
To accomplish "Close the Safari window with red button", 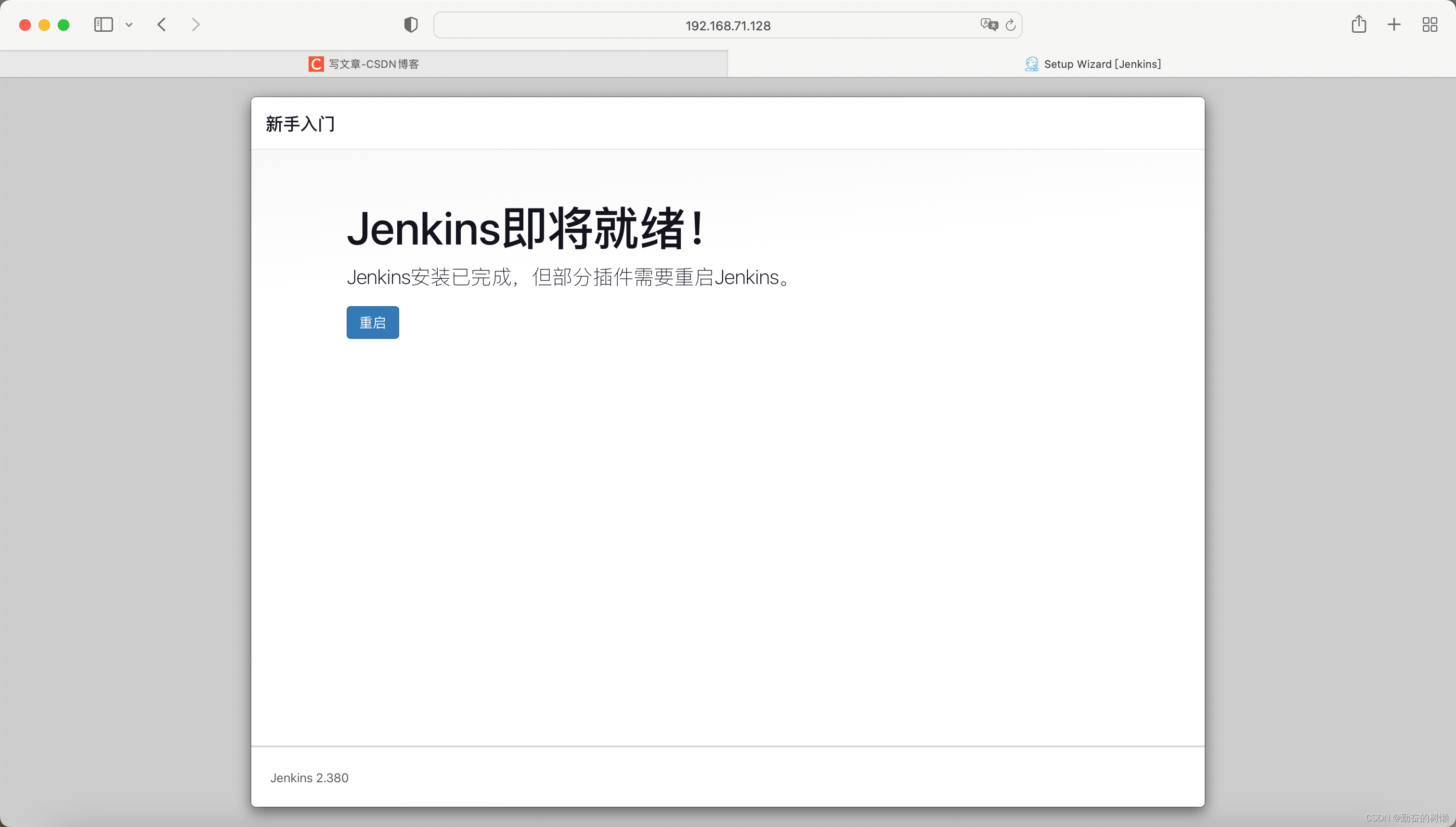I will pos(25,25).
